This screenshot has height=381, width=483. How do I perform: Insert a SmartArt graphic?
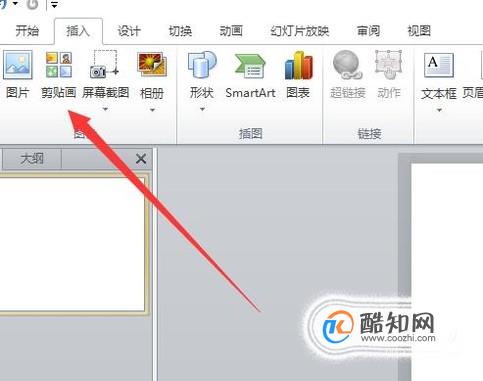click(x=250, y=66)
